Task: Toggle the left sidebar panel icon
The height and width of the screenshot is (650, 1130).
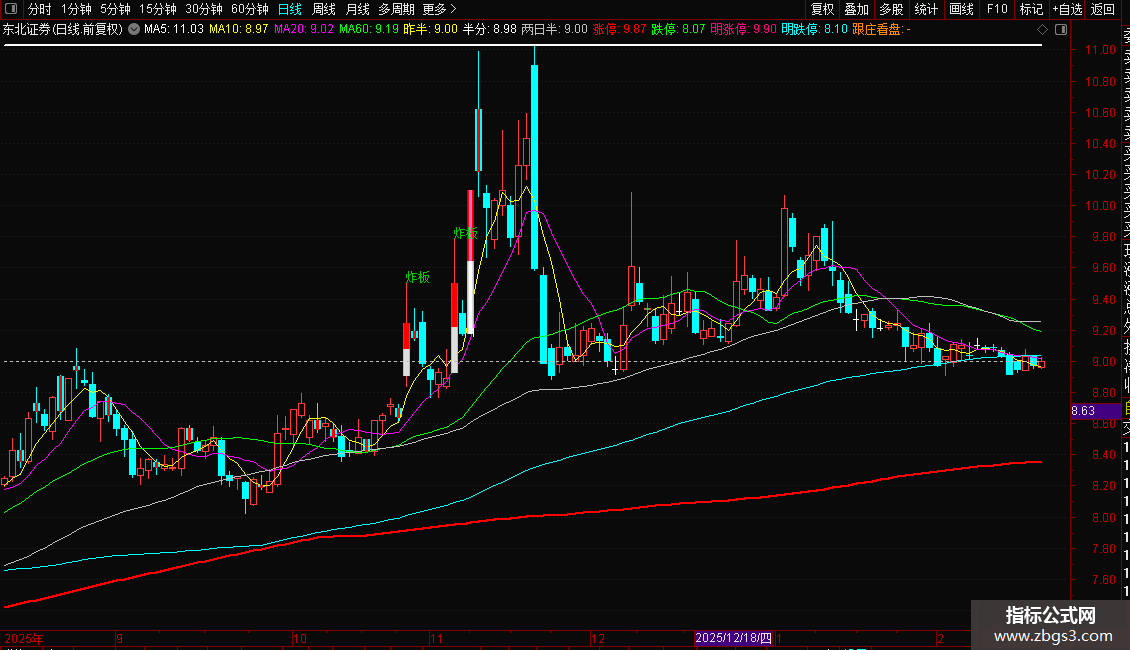Action: point(11,9)
